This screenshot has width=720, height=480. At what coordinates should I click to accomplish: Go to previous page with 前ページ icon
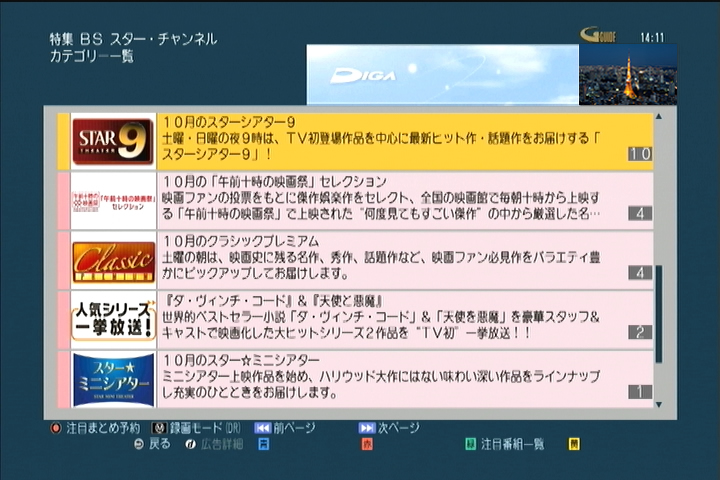pyautogui.click(x=263, y=428)
